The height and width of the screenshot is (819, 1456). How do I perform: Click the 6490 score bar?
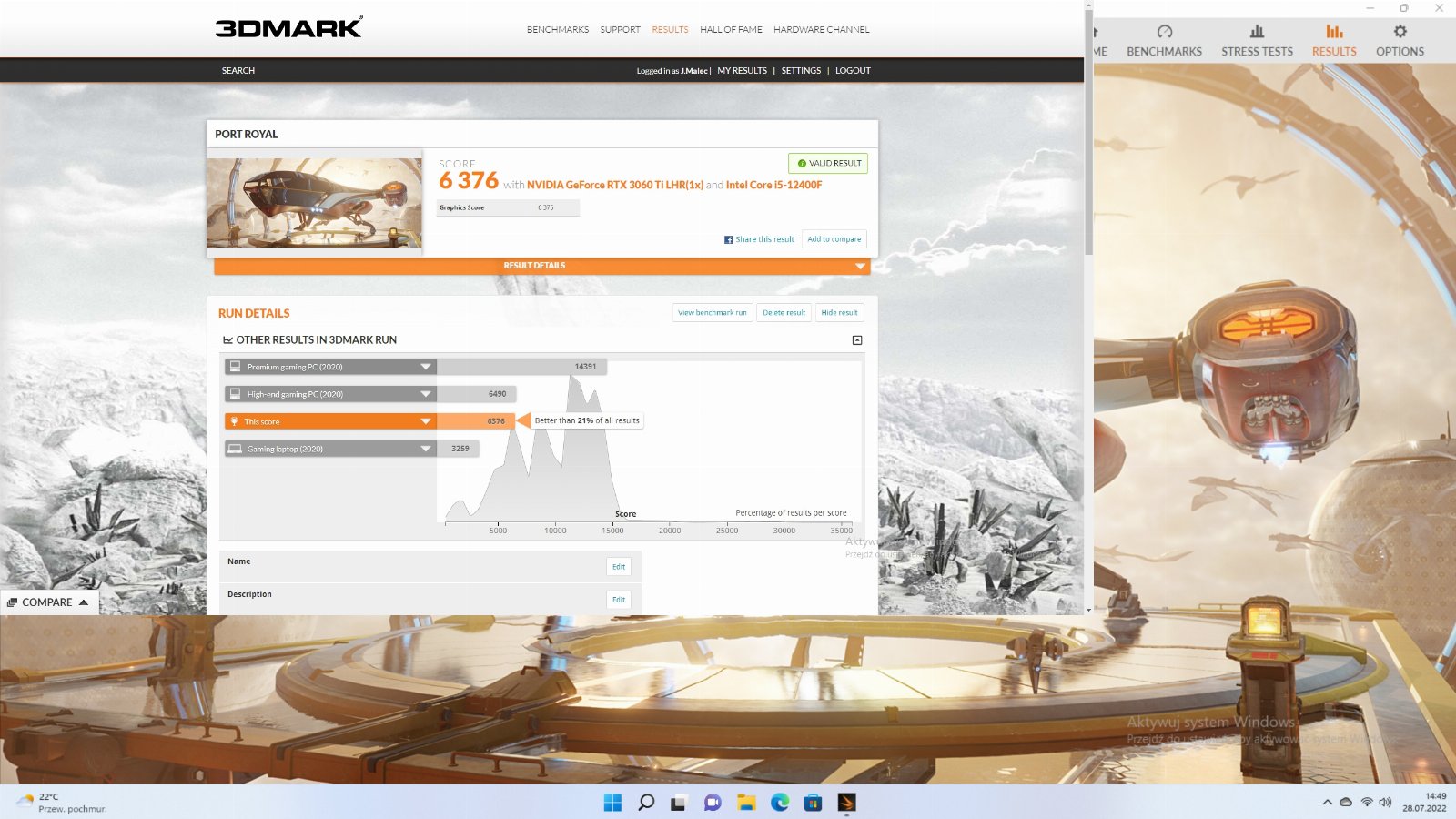click(477, 394)
